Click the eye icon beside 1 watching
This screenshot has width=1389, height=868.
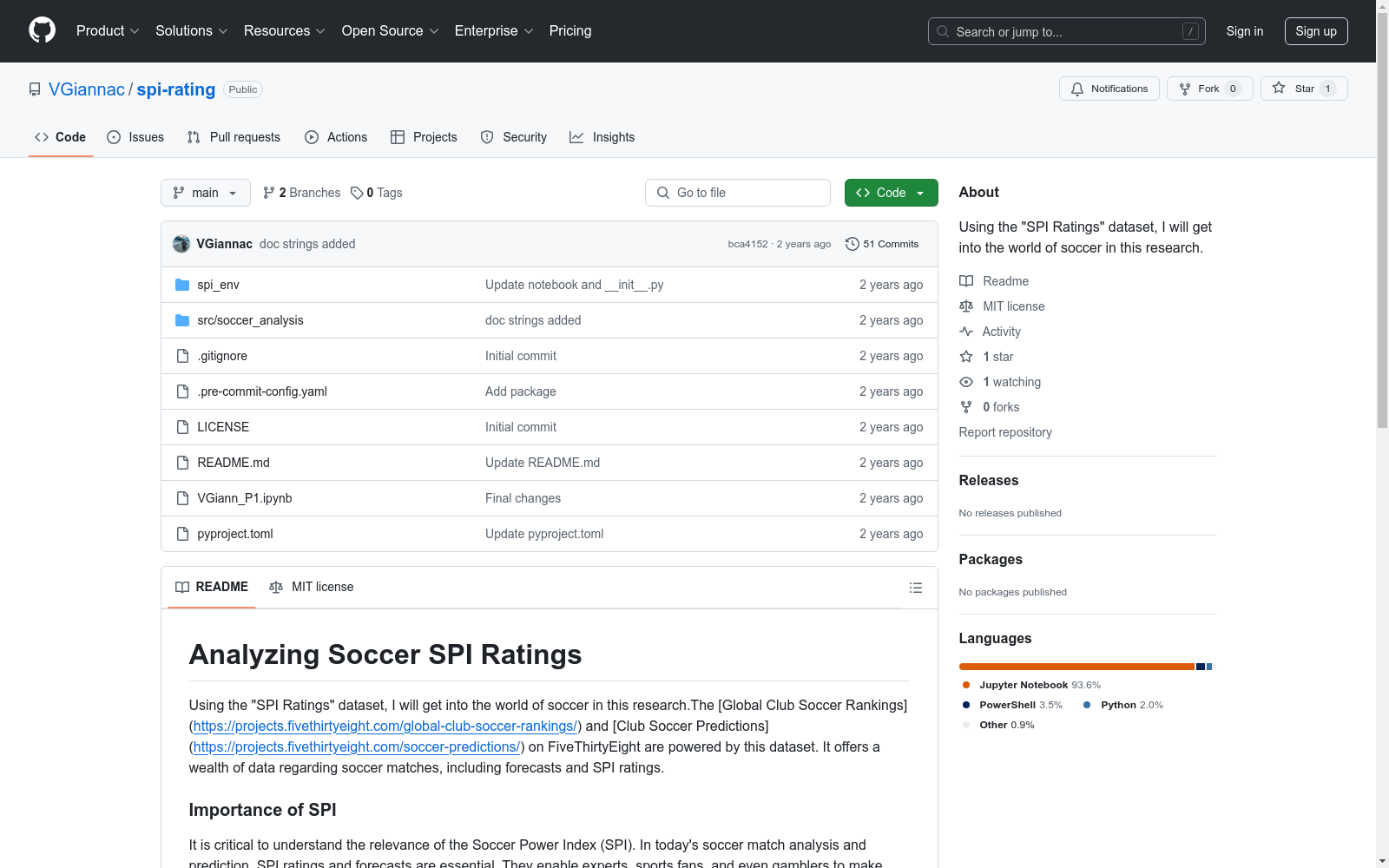point(966,382)
